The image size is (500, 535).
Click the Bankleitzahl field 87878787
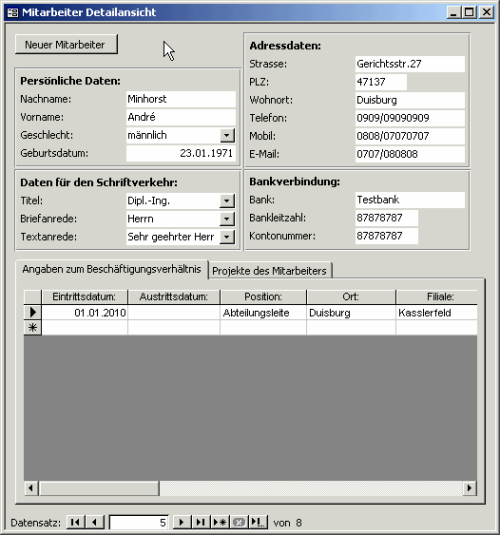[x=386, y=218]
